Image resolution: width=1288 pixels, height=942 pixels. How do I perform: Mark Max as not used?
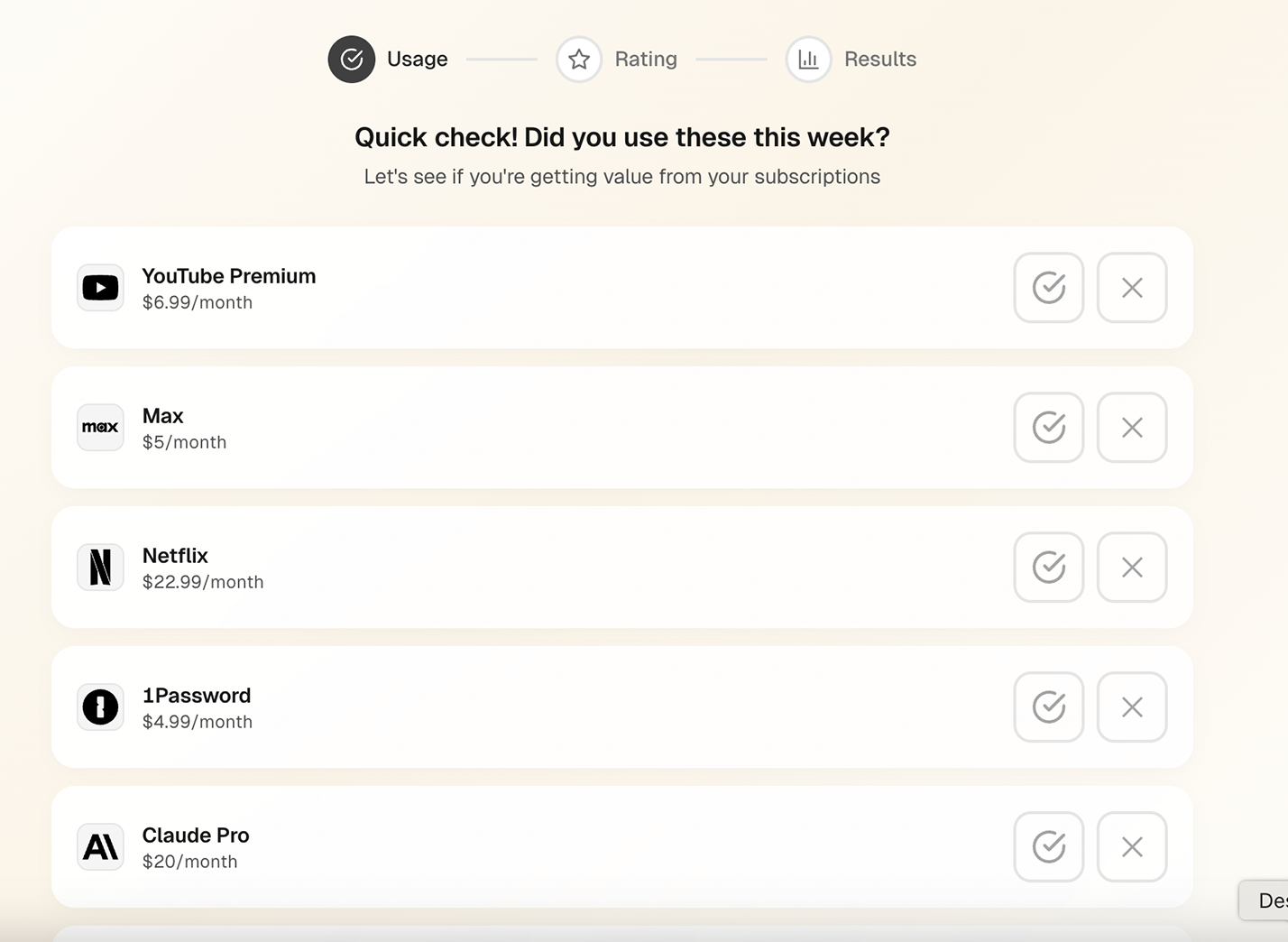point(1132,428)
